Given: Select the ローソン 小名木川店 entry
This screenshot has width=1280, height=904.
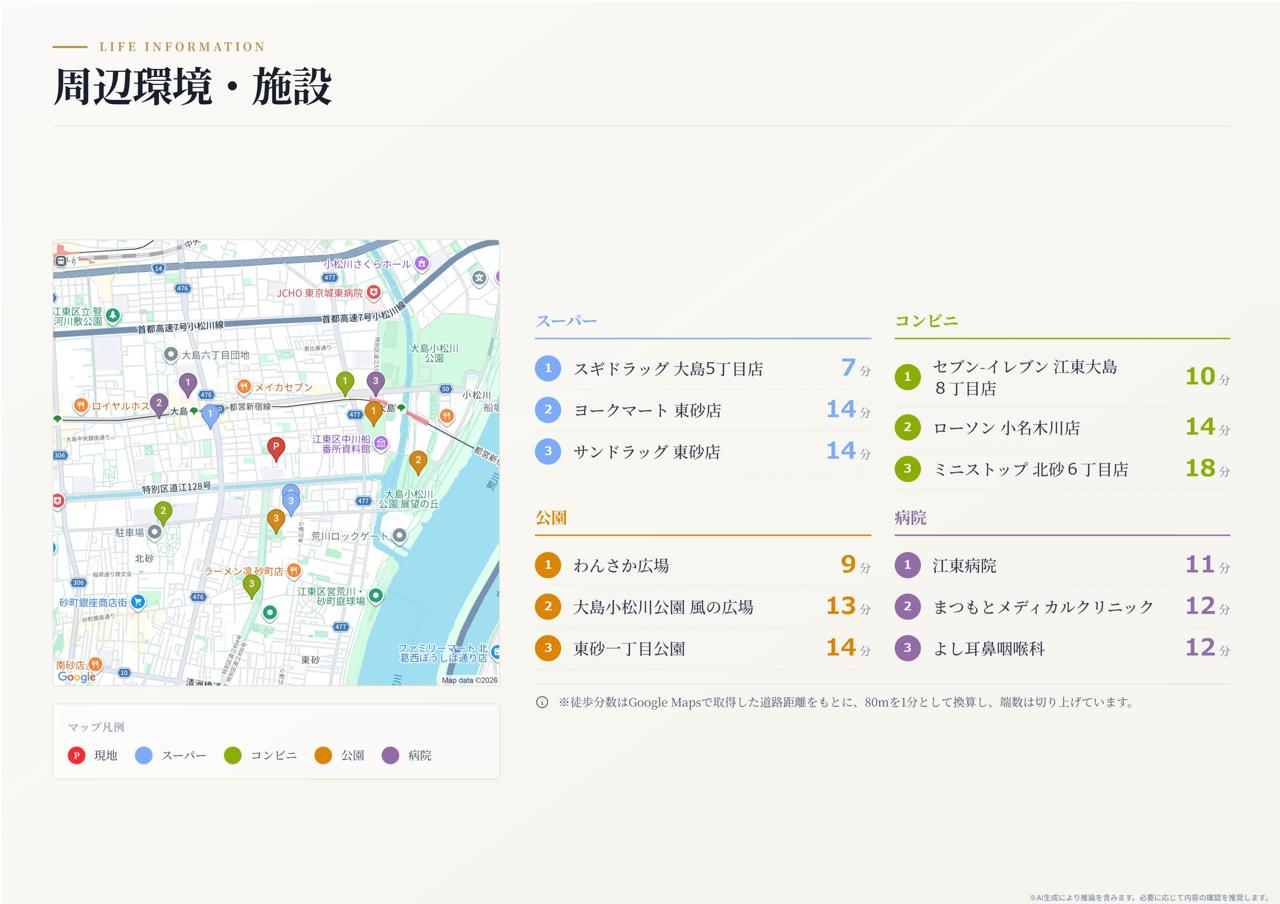Looking at the screenshot, I should 1062,427.
